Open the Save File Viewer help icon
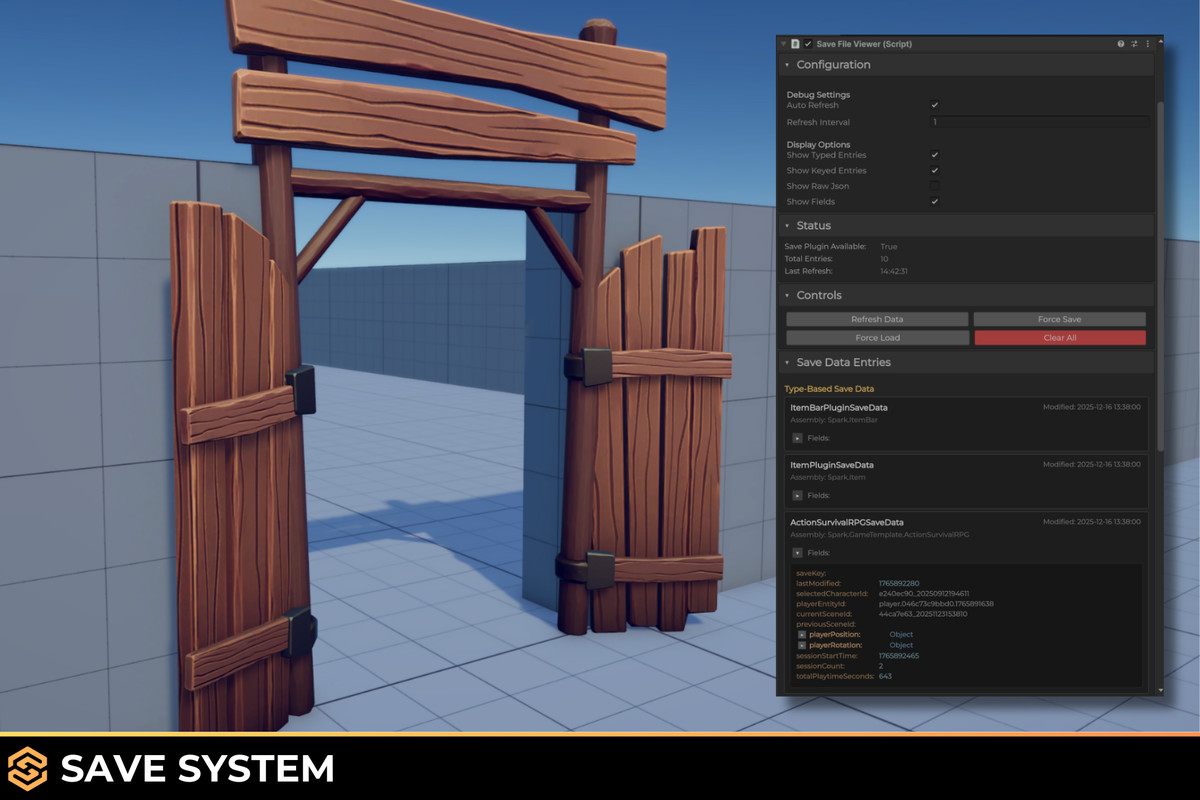Screen dimensions: 1200x800 [x=1119, y=43]
